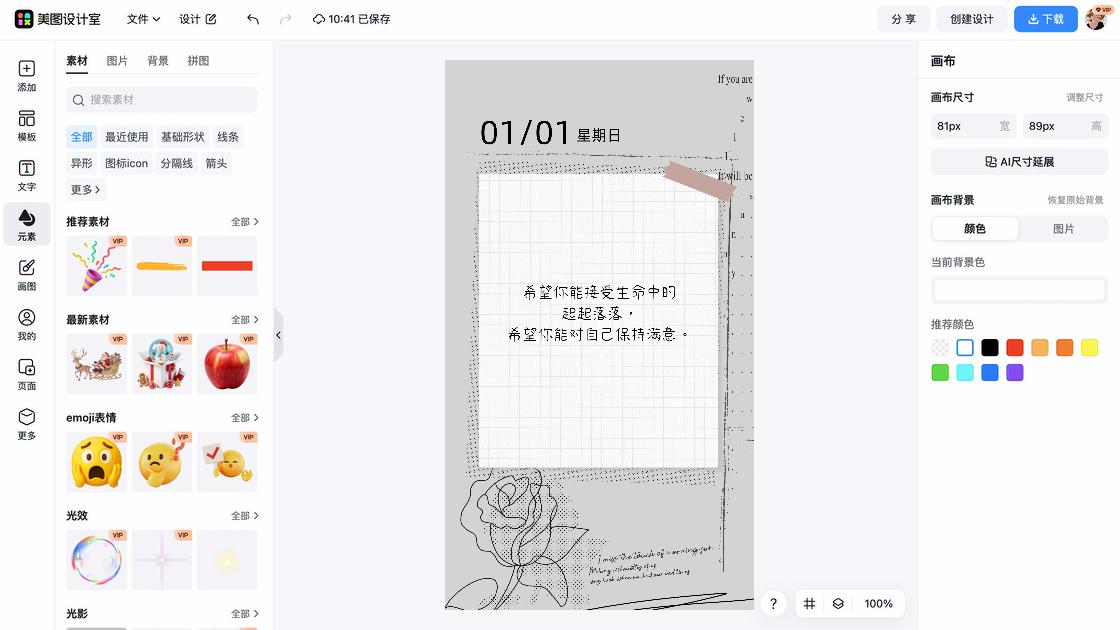The image size is (1120, 630).
Task: Select the 基础形状 filter chip
Action: pos(183,137)
